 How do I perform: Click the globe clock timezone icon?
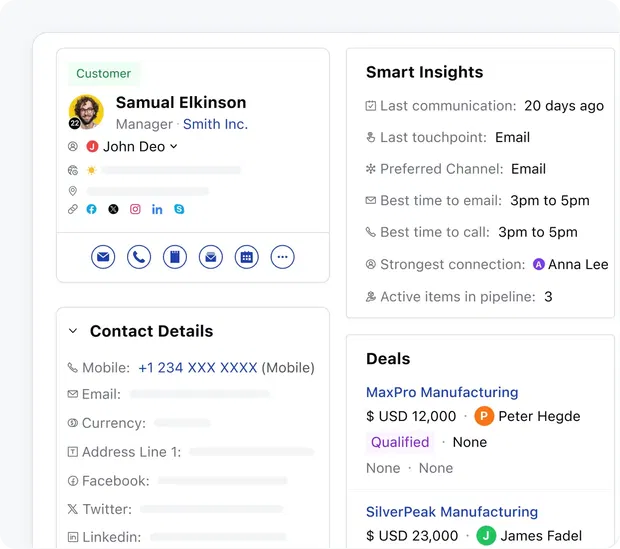click(x=73, y=170)
